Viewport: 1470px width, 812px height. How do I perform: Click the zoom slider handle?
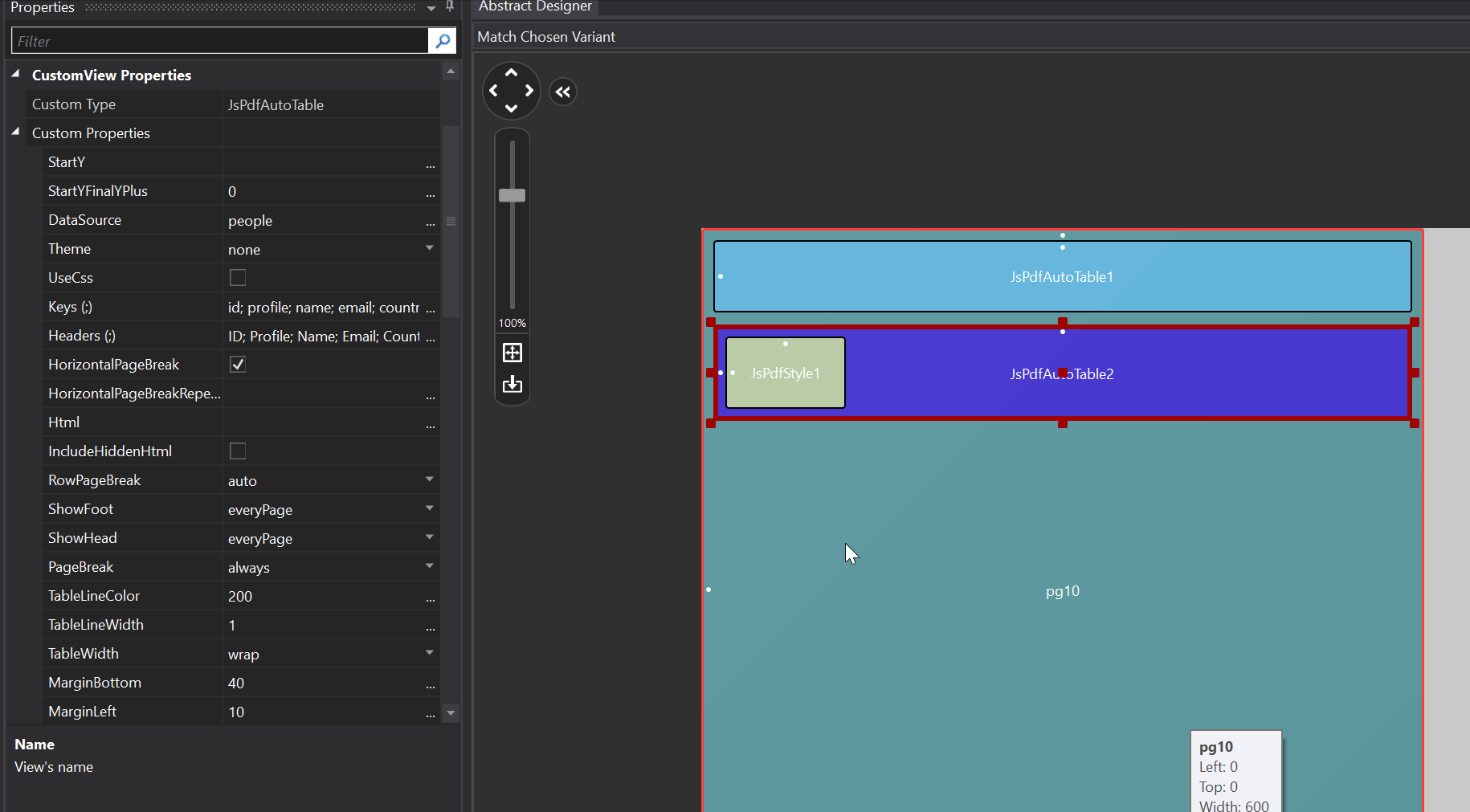tap(512, 195)
